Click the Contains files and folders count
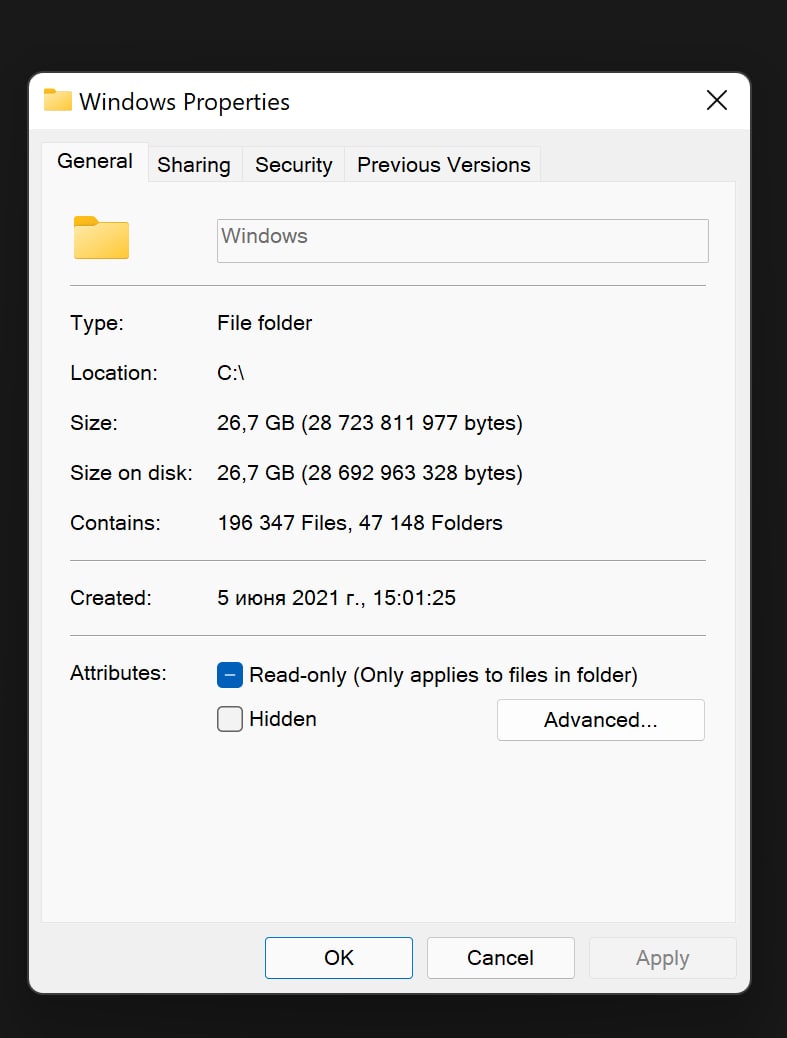 (x=360, y=523)
